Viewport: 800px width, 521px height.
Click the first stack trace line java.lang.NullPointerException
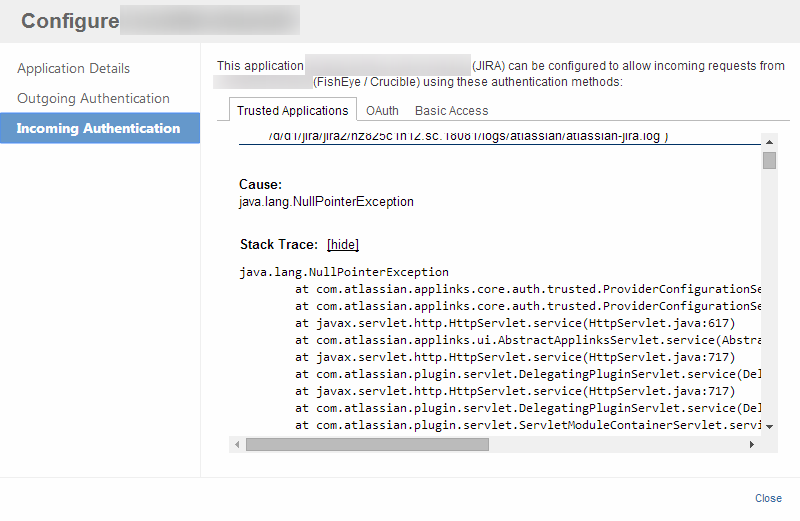(344, 272)
